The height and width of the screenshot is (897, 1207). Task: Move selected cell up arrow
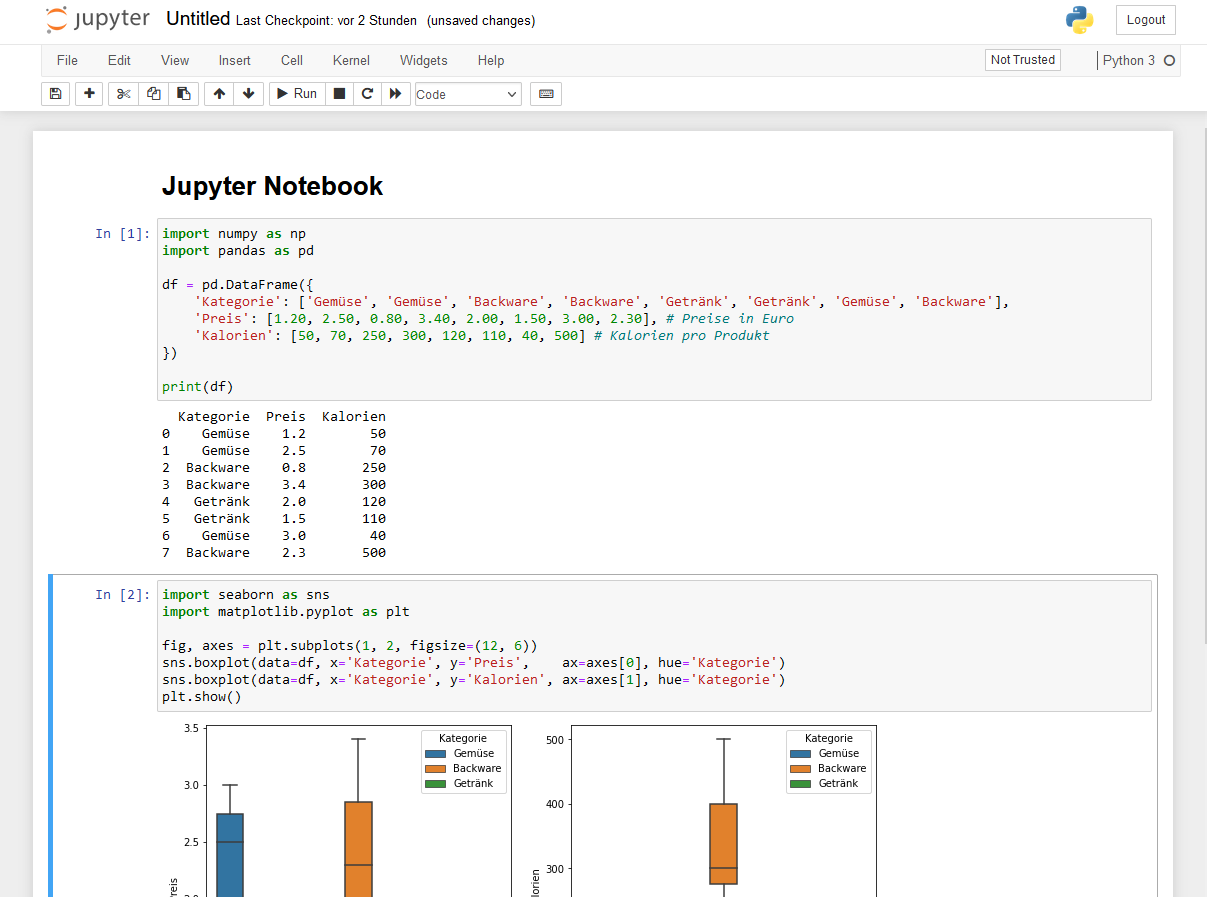pyautogui.click(x=219, y=94)
